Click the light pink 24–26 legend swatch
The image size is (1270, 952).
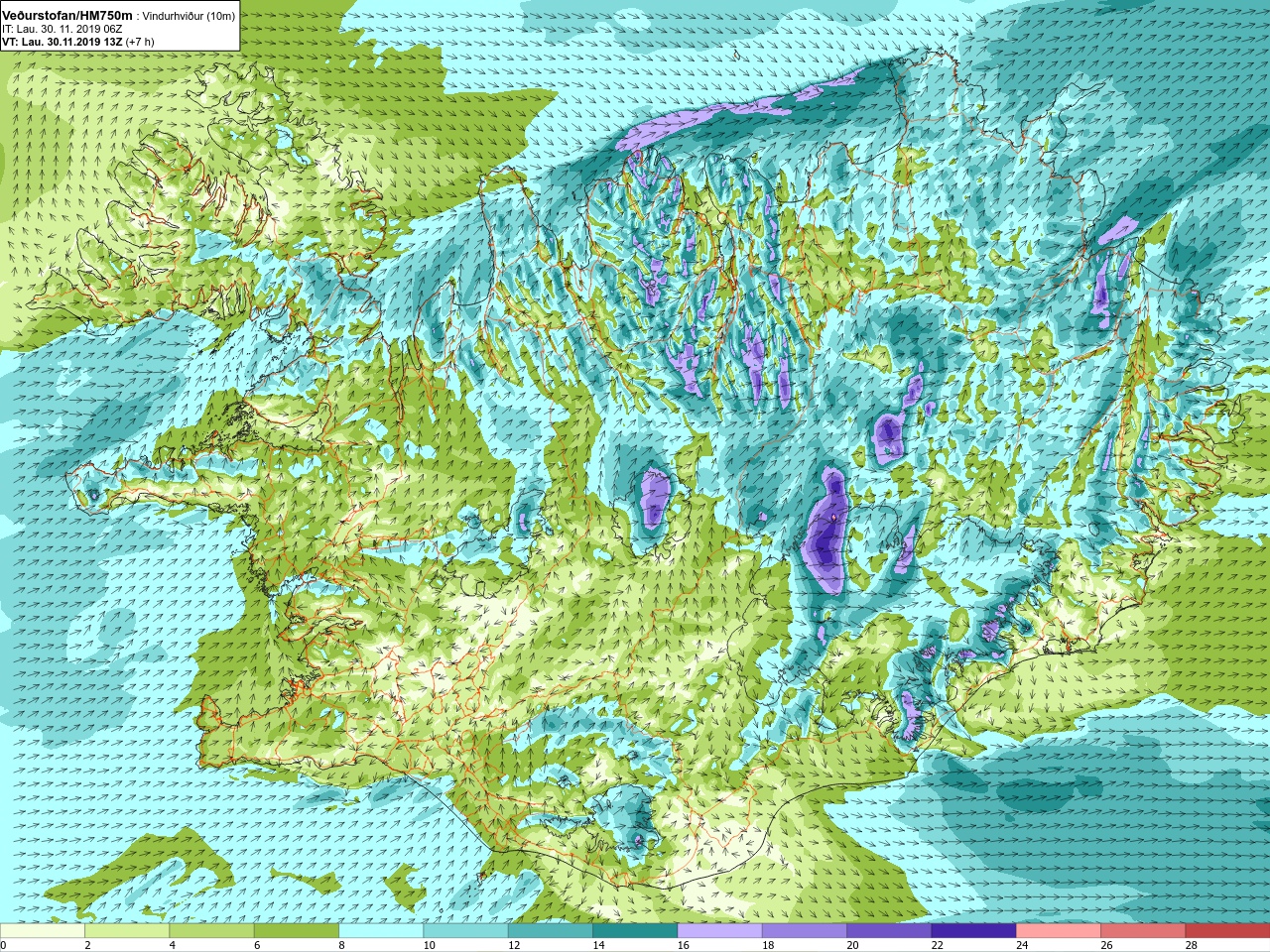[1059, 931]
